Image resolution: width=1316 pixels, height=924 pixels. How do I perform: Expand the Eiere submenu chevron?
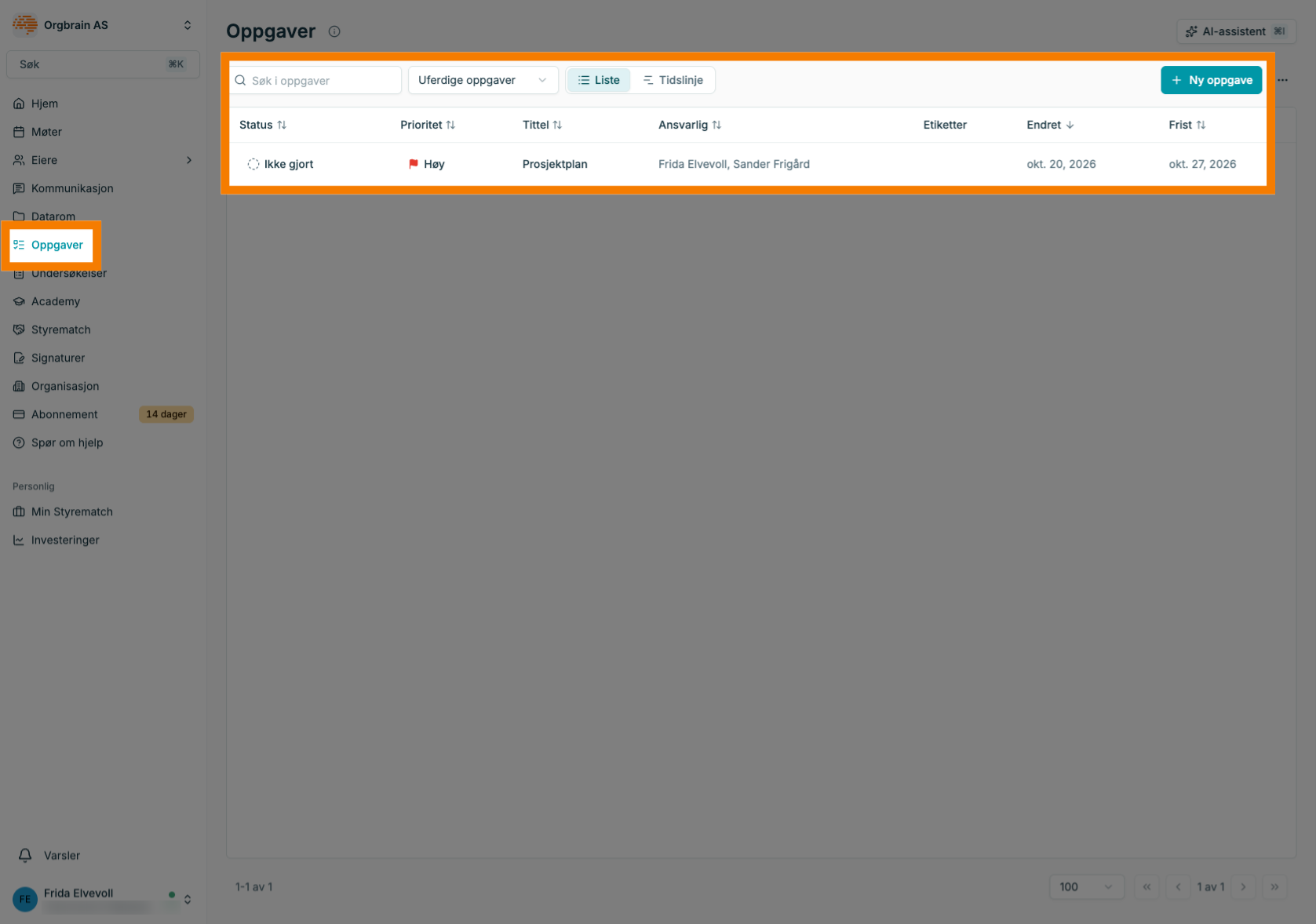click(189, 160)
